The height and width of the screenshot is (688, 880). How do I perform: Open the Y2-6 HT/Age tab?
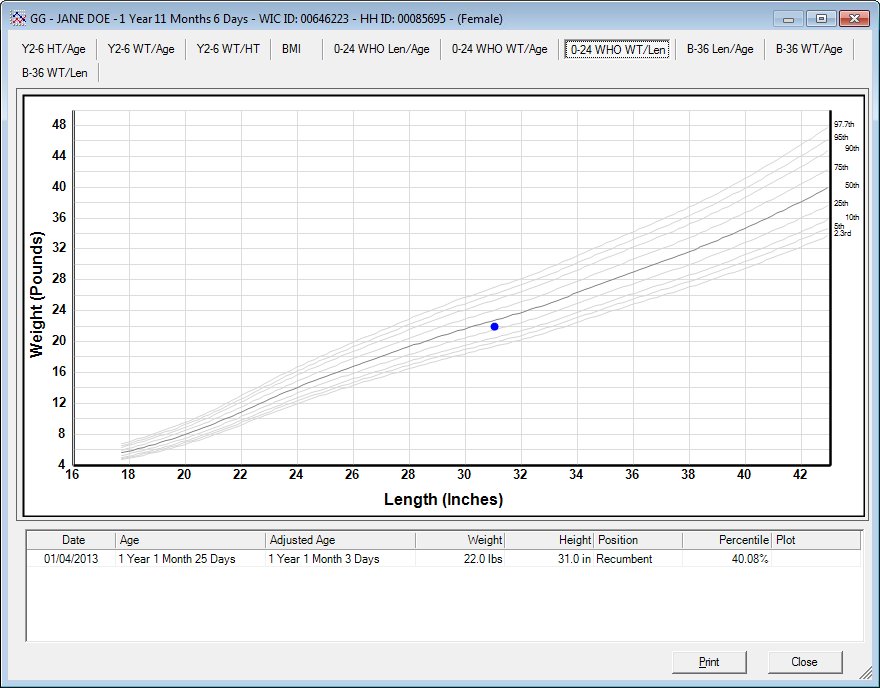click(54, 49)
